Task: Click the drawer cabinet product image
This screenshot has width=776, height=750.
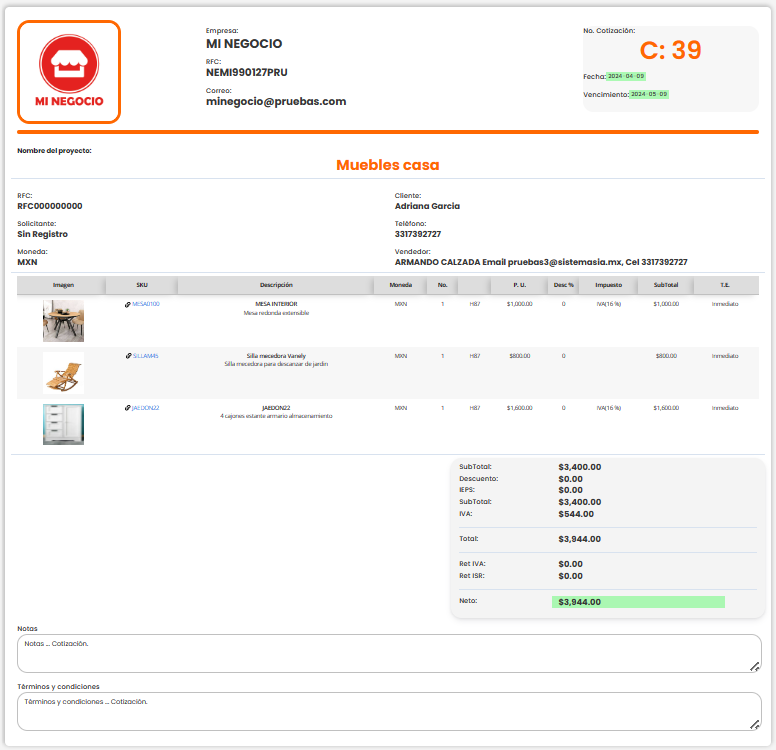Action: 63,424
